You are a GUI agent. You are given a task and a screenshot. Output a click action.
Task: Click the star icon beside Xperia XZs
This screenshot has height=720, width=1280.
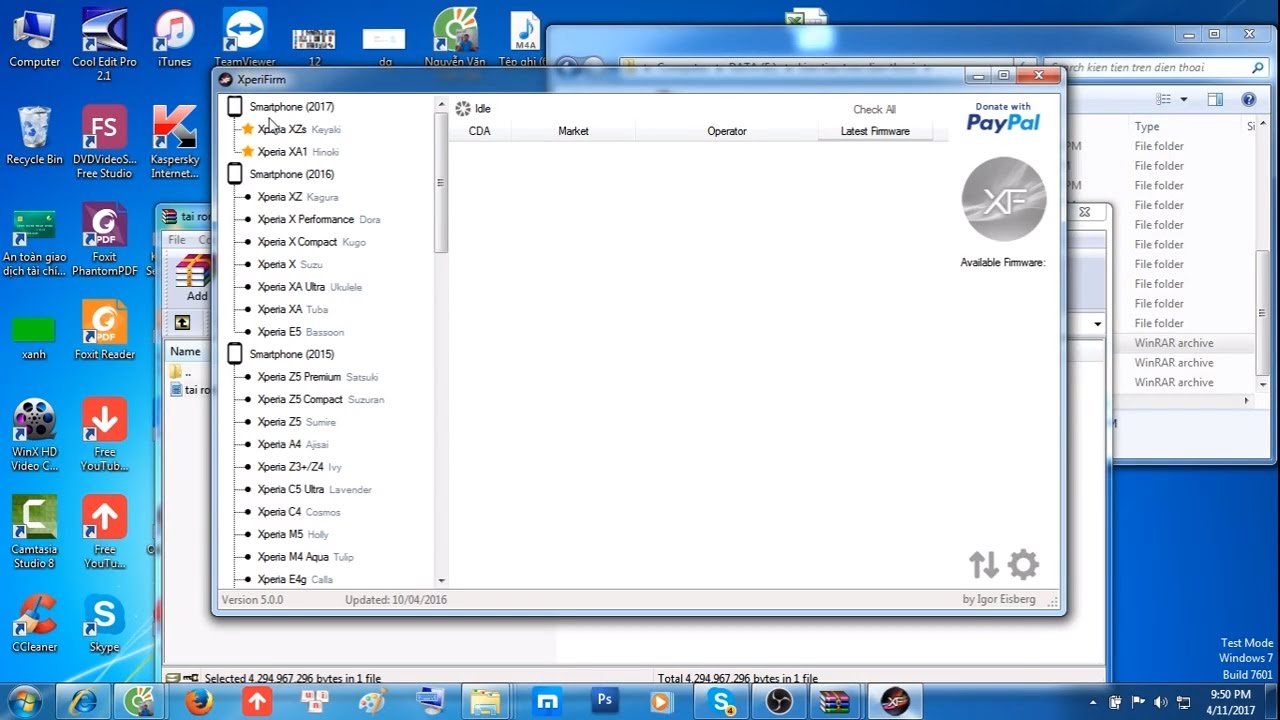(x=248, y=129)
